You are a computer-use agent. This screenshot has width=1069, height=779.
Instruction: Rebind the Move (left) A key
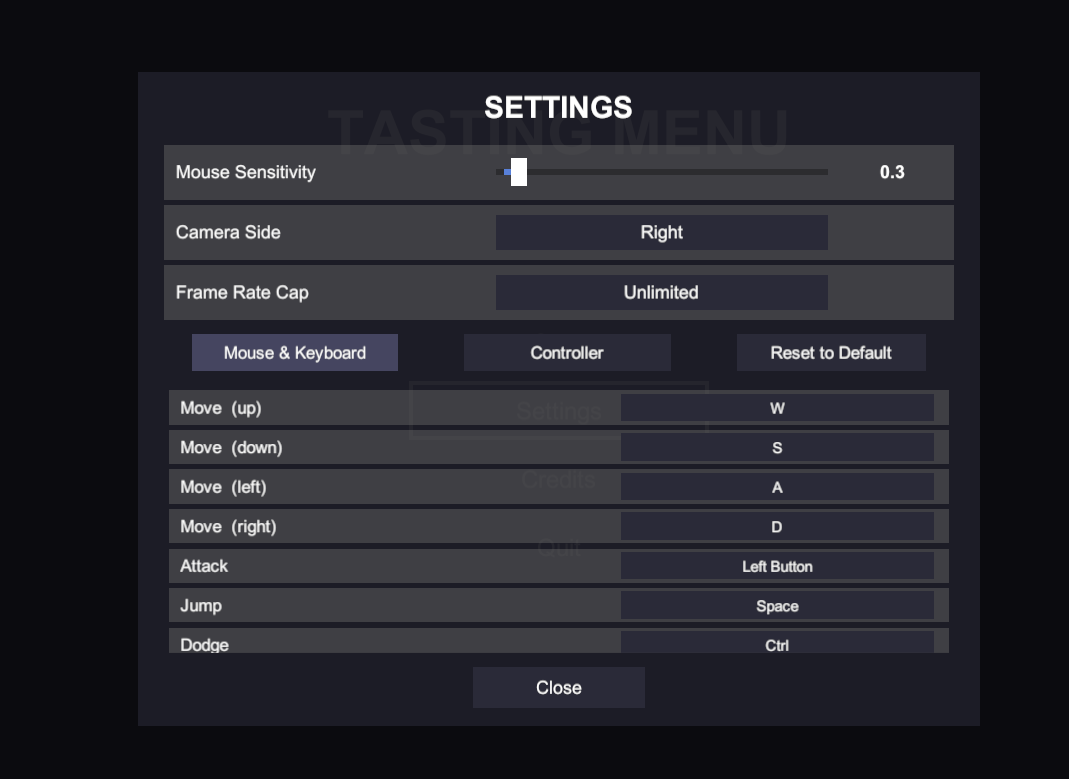(x=777, y=487)
